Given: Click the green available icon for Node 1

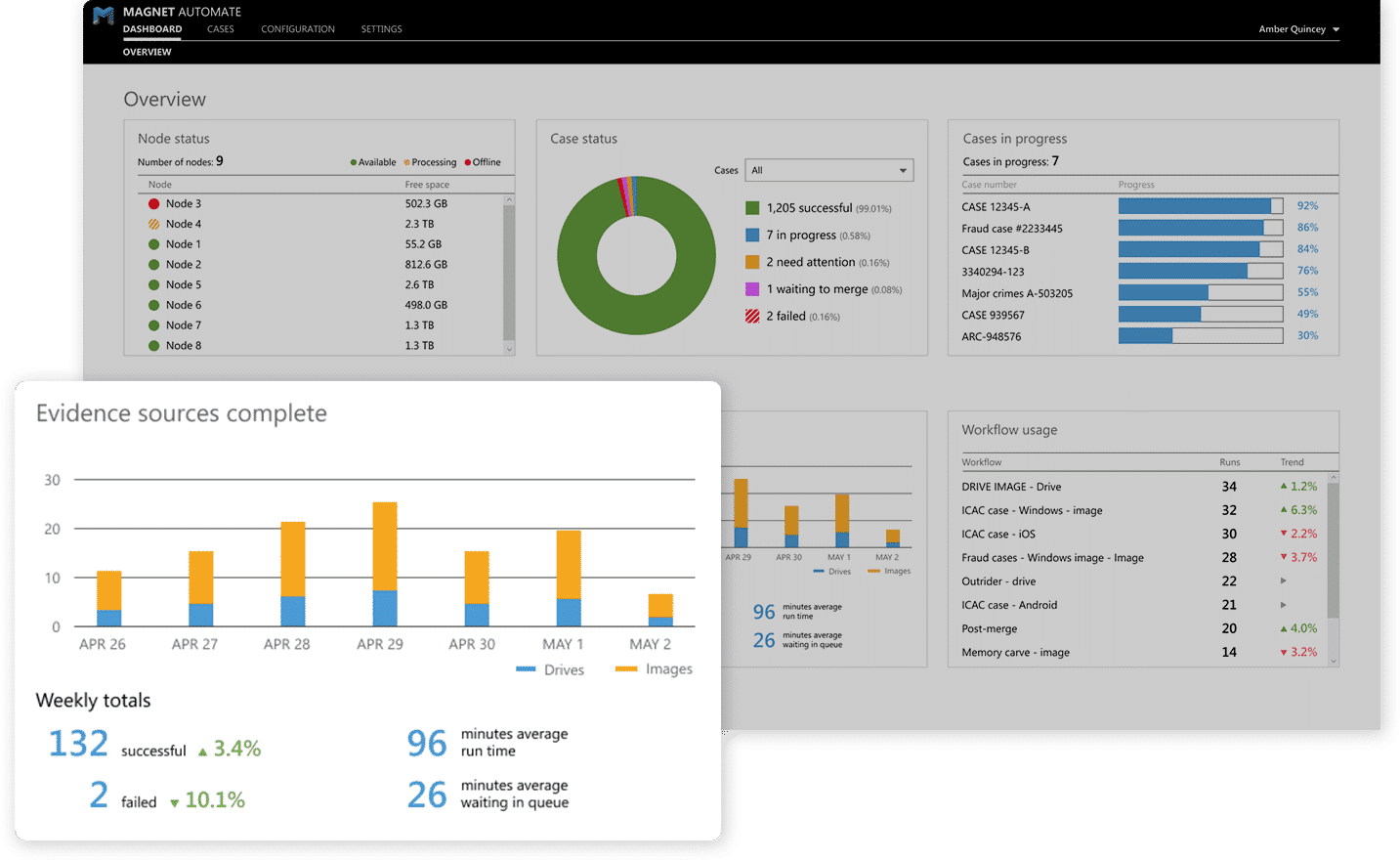Looking at the screenshot, I should (x=153, y=244).
